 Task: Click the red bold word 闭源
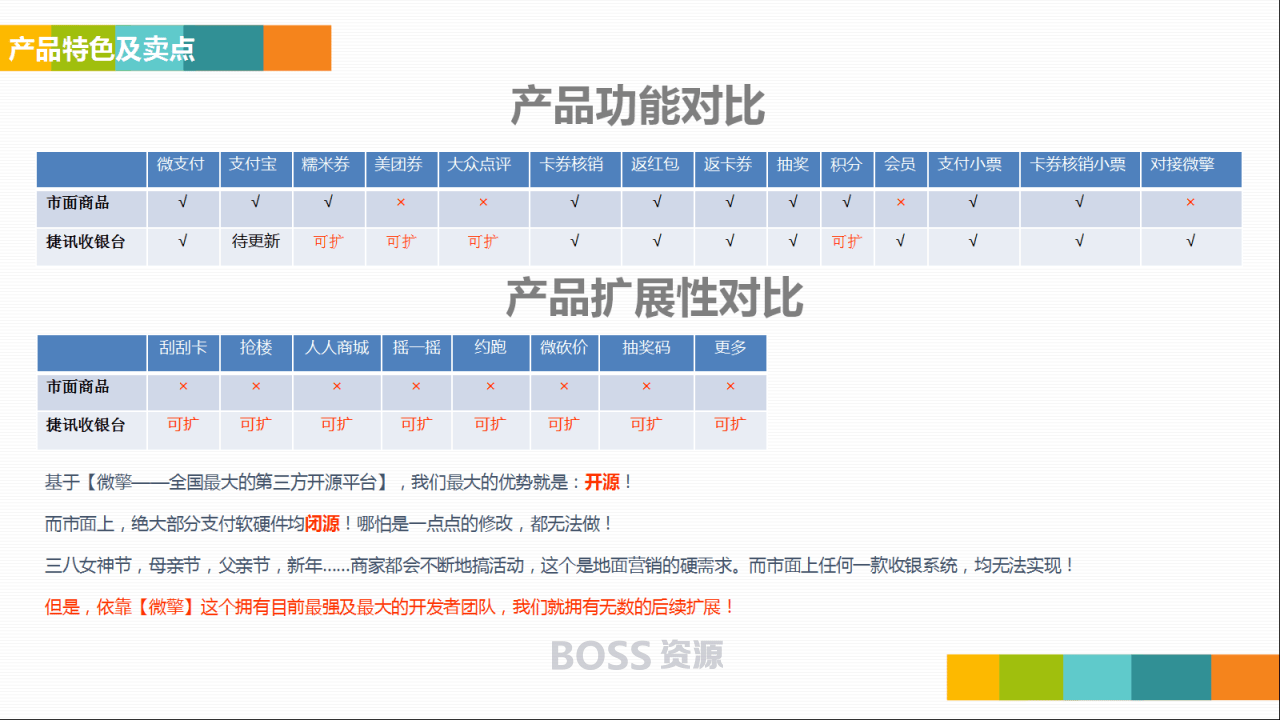pyautogui.click(x=322, y=524)
